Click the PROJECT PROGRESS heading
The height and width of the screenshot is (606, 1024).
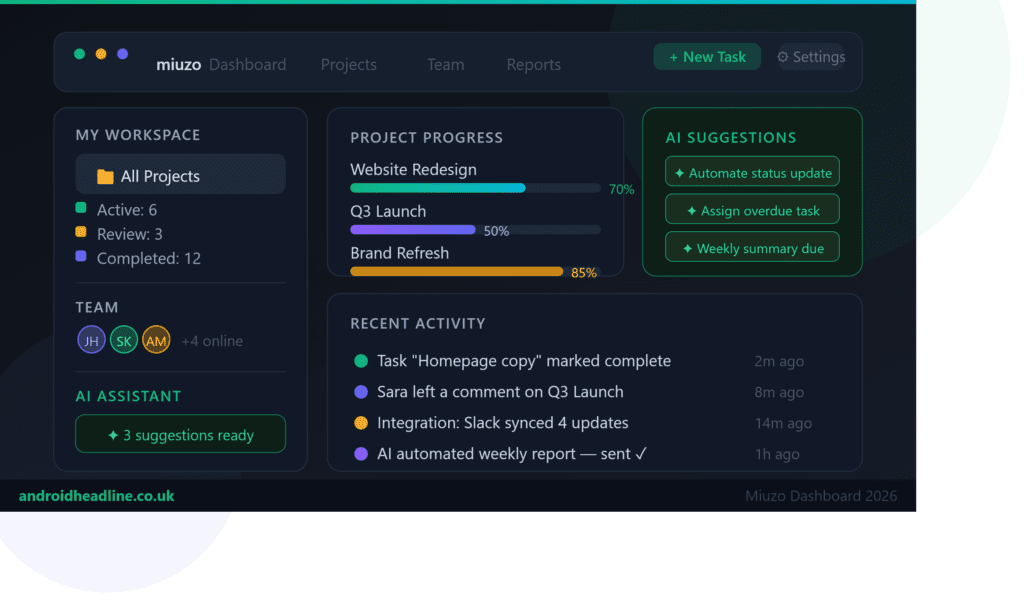coord(426,138)
